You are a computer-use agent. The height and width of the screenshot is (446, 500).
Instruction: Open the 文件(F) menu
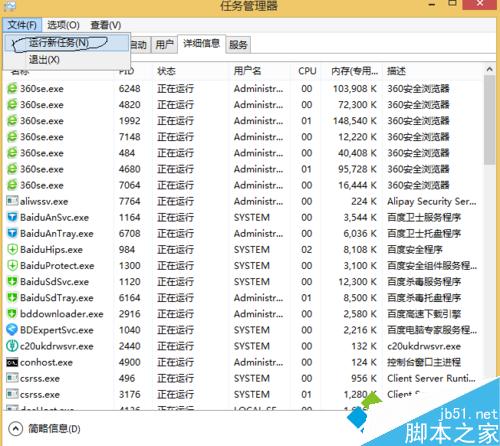click(22, 25)
